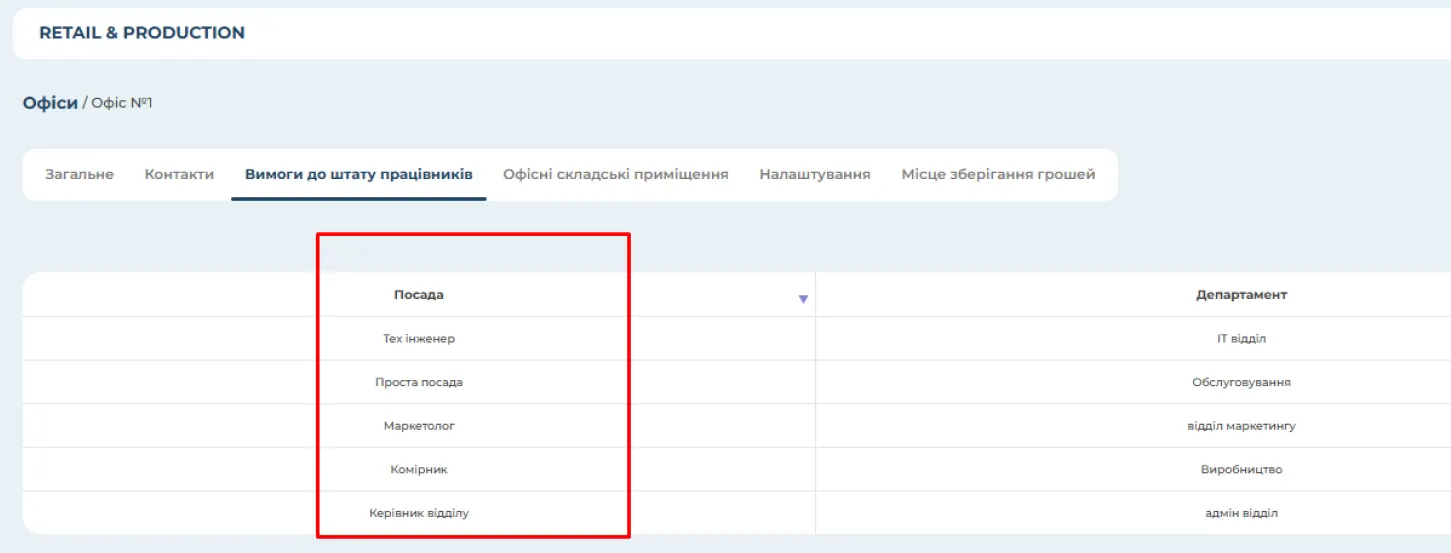Screen dimensions: 1451x553
Task: Open the Загальне tab
Action: point(79,174)
